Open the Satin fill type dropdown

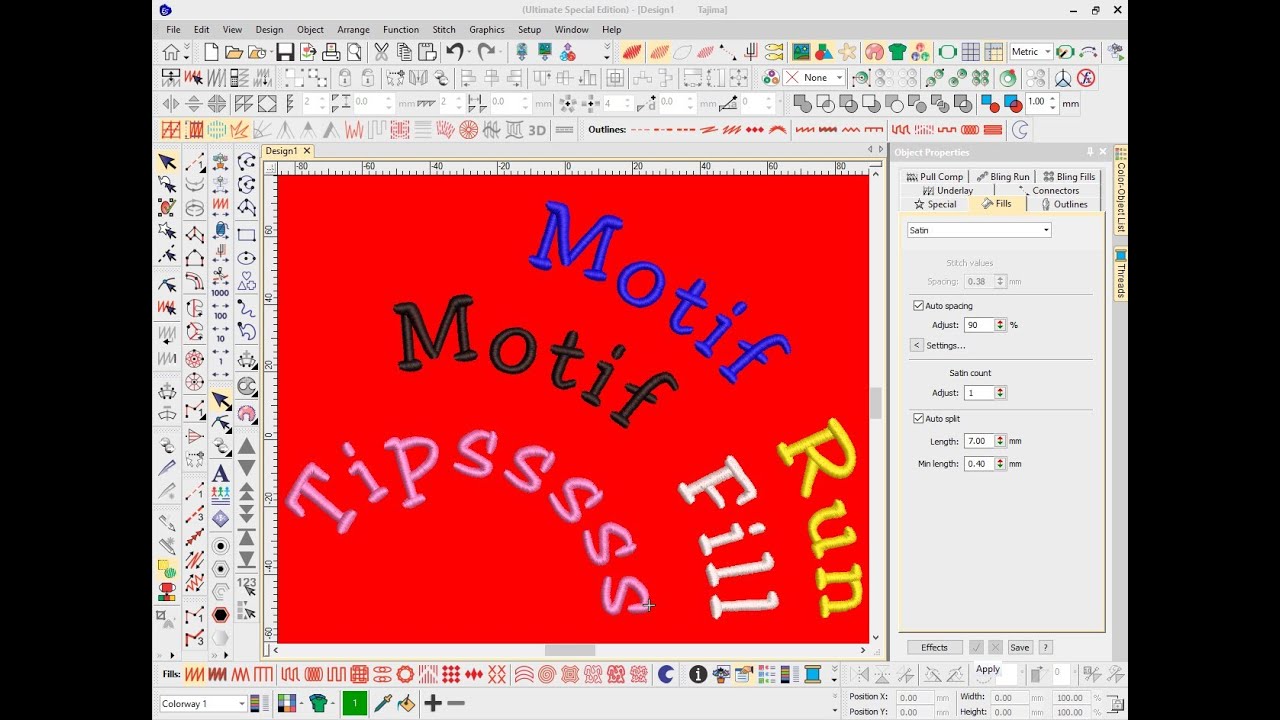979,230
